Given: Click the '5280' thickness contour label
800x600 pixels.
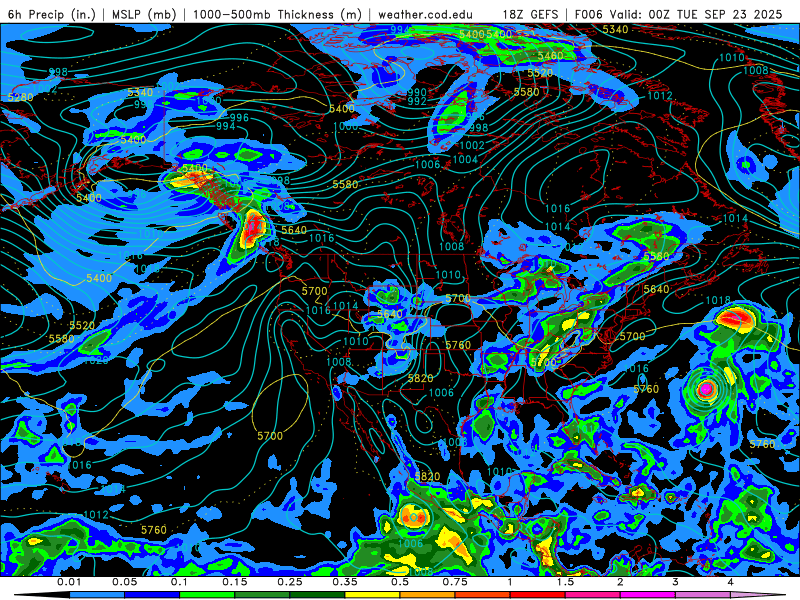Looking at the screenshot, I should pos(20,97).
